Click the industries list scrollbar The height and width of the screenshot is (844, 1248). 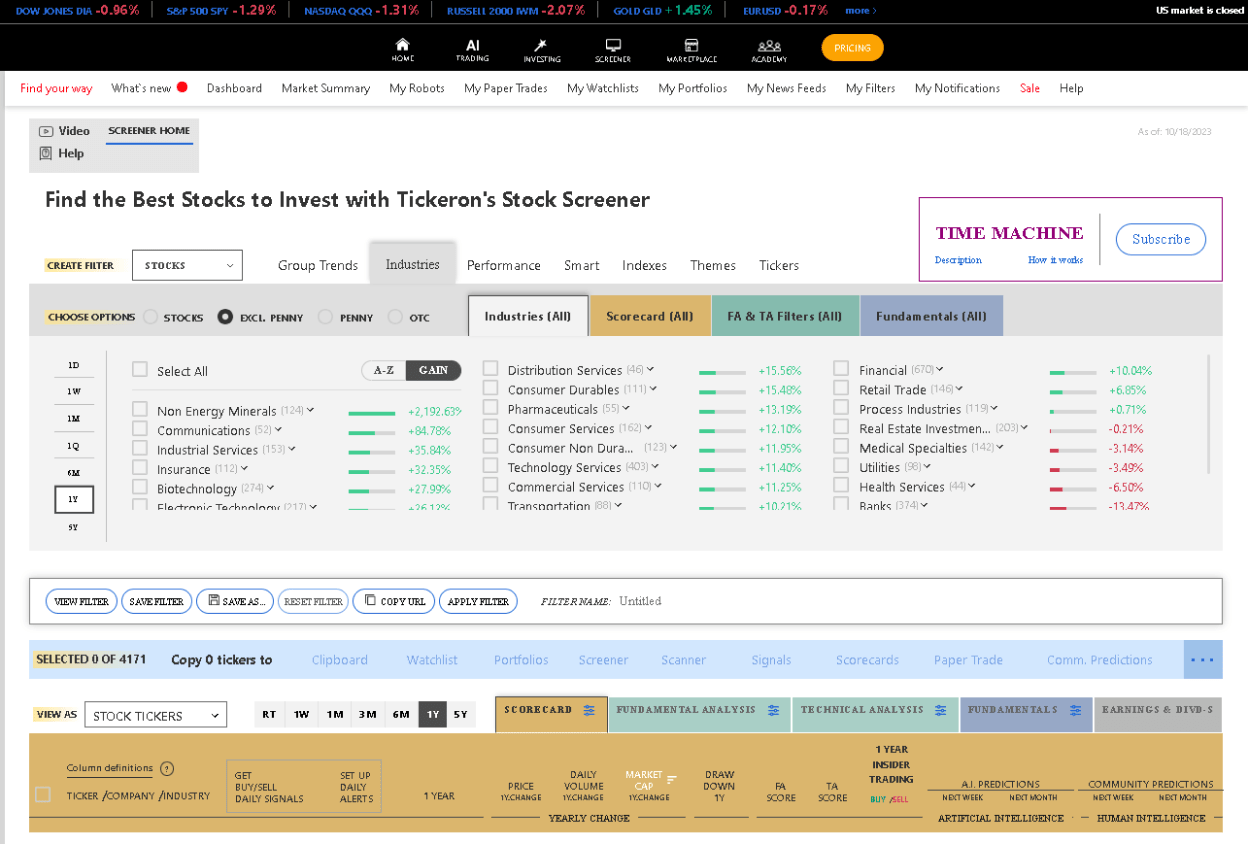point(1209,414)
